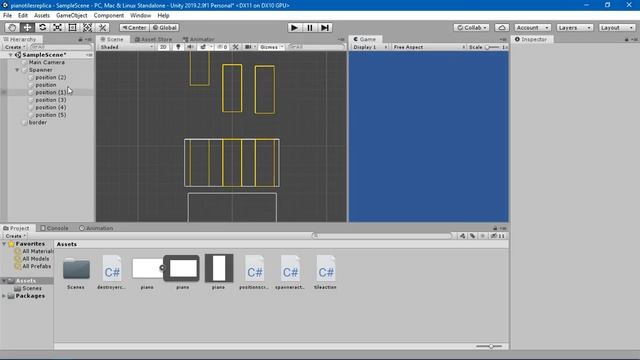Select the Rotate tool
640x360 pixels.
pyautogui.click(x=42, y=27)
